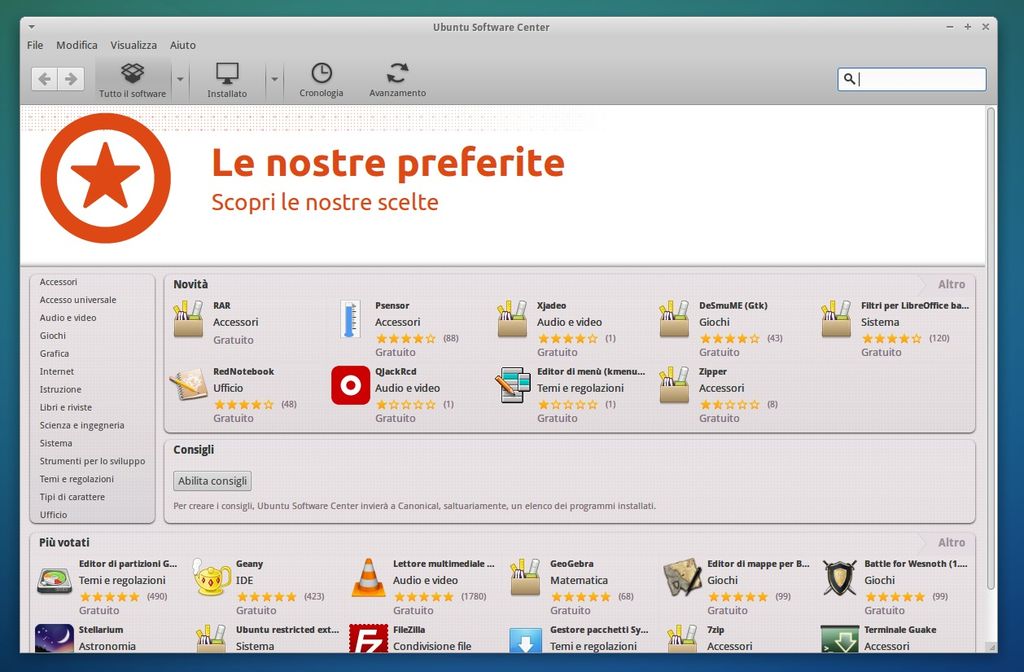This screenshot has width=1024, height=672.
Task: Go forward with the right arrow button
Action: pos(71,79)
